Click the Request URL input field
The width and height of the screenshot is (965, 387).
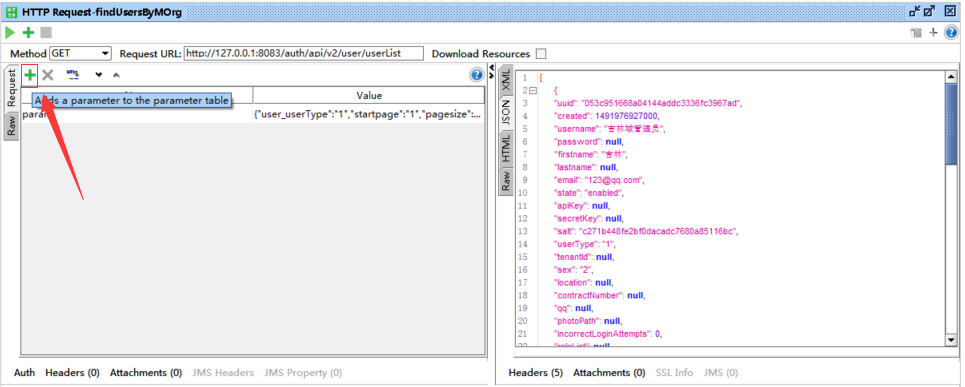(x=304, y=54)
